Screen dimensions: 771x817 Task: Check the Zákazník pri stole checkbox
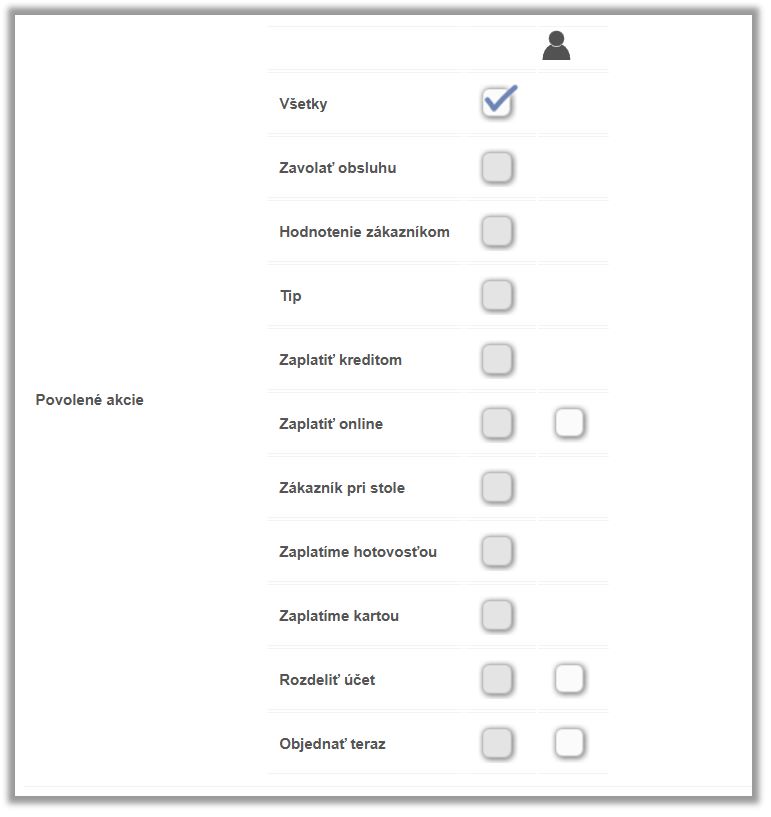(497, 487)
